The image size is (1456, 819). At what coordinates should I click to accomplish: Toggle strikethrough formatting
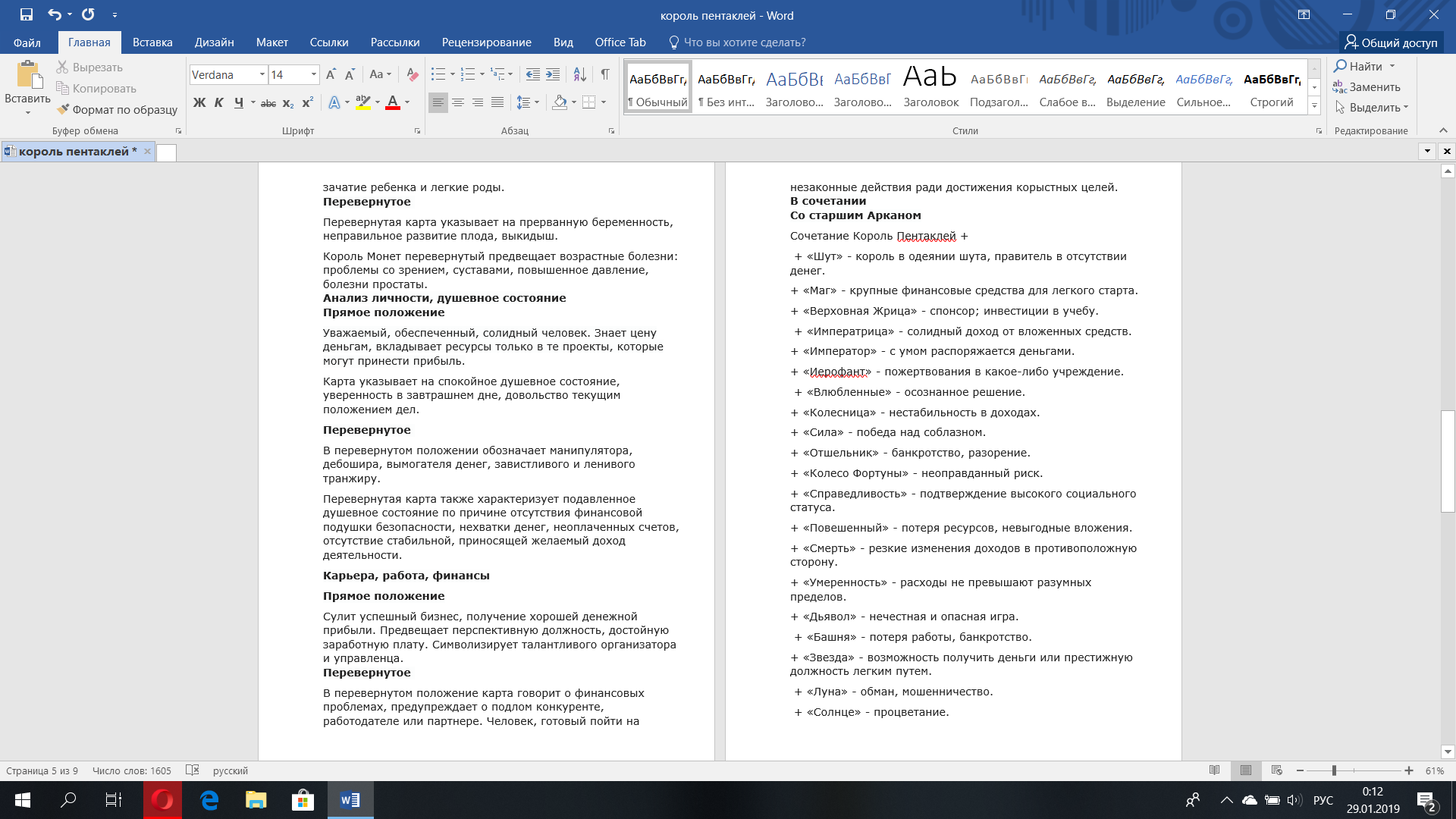tap(268, 102)
